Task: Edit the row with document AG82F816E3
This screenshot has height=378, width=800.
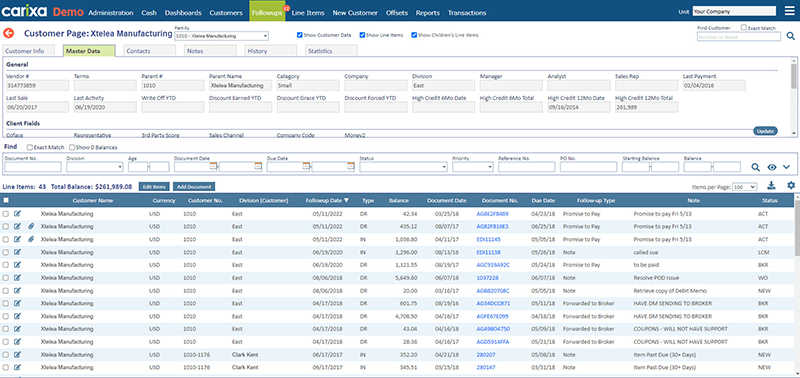Action: [18, 226]
